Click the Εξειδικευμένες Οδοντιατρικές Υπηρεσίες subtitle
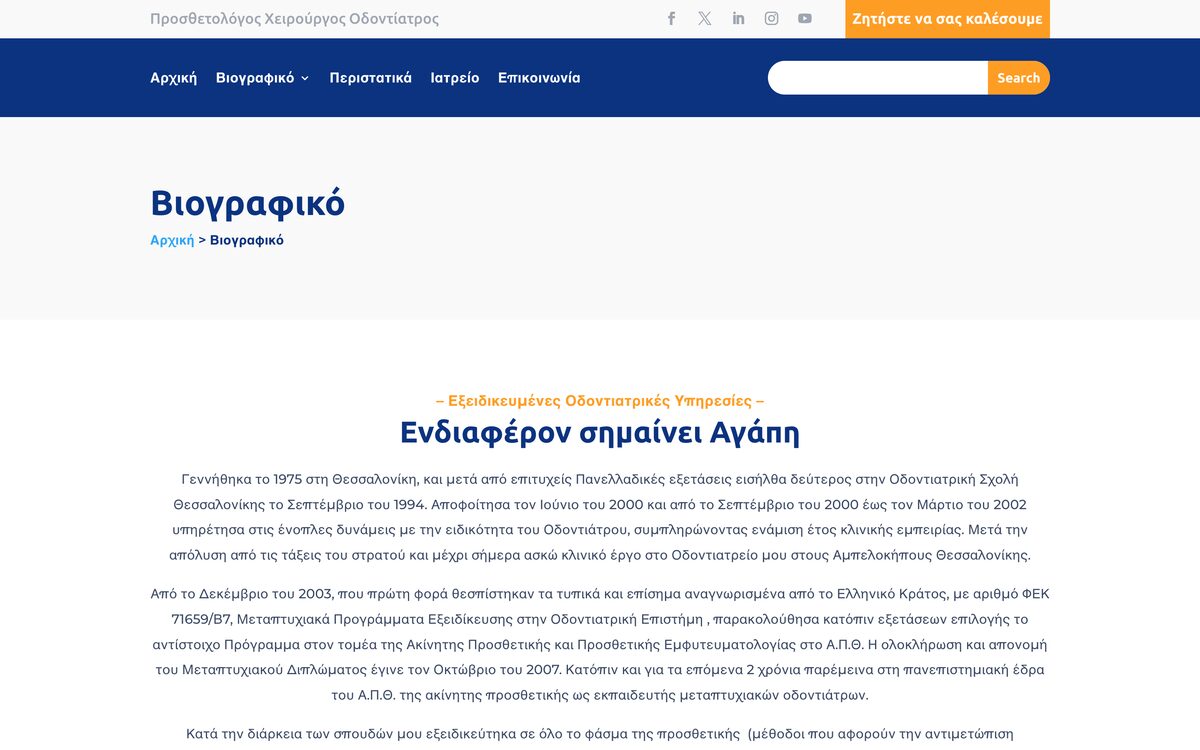Image resolution: width=1200 pixels, height=750 pixels. coord(600,401)
